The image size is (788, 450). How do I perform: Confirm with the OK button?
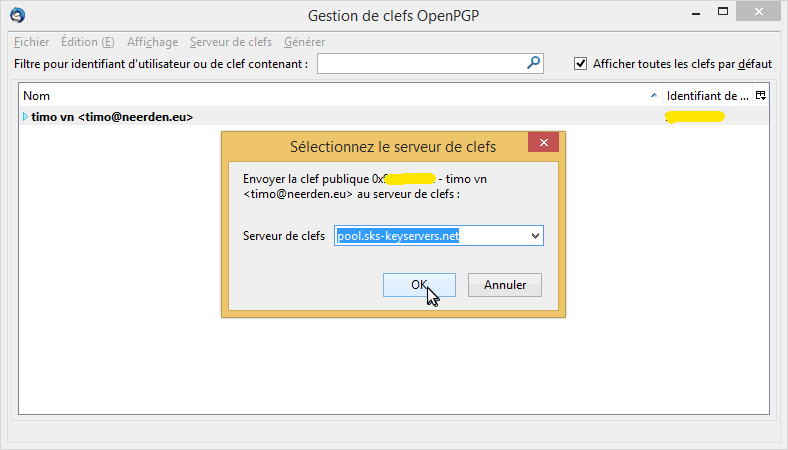[x=419, y=285]
